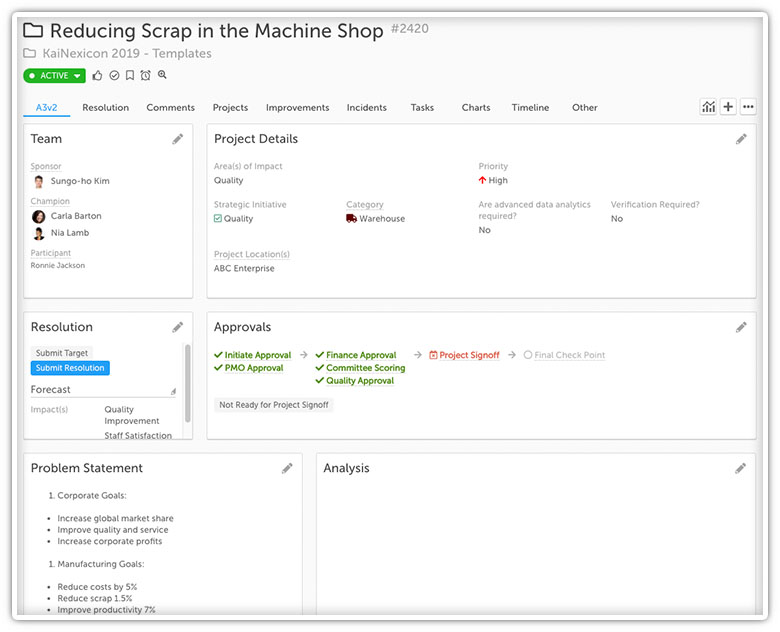Click the checkmark circle icon beside ACTIVE
780x632 pixels.
(x=114, y=75)
